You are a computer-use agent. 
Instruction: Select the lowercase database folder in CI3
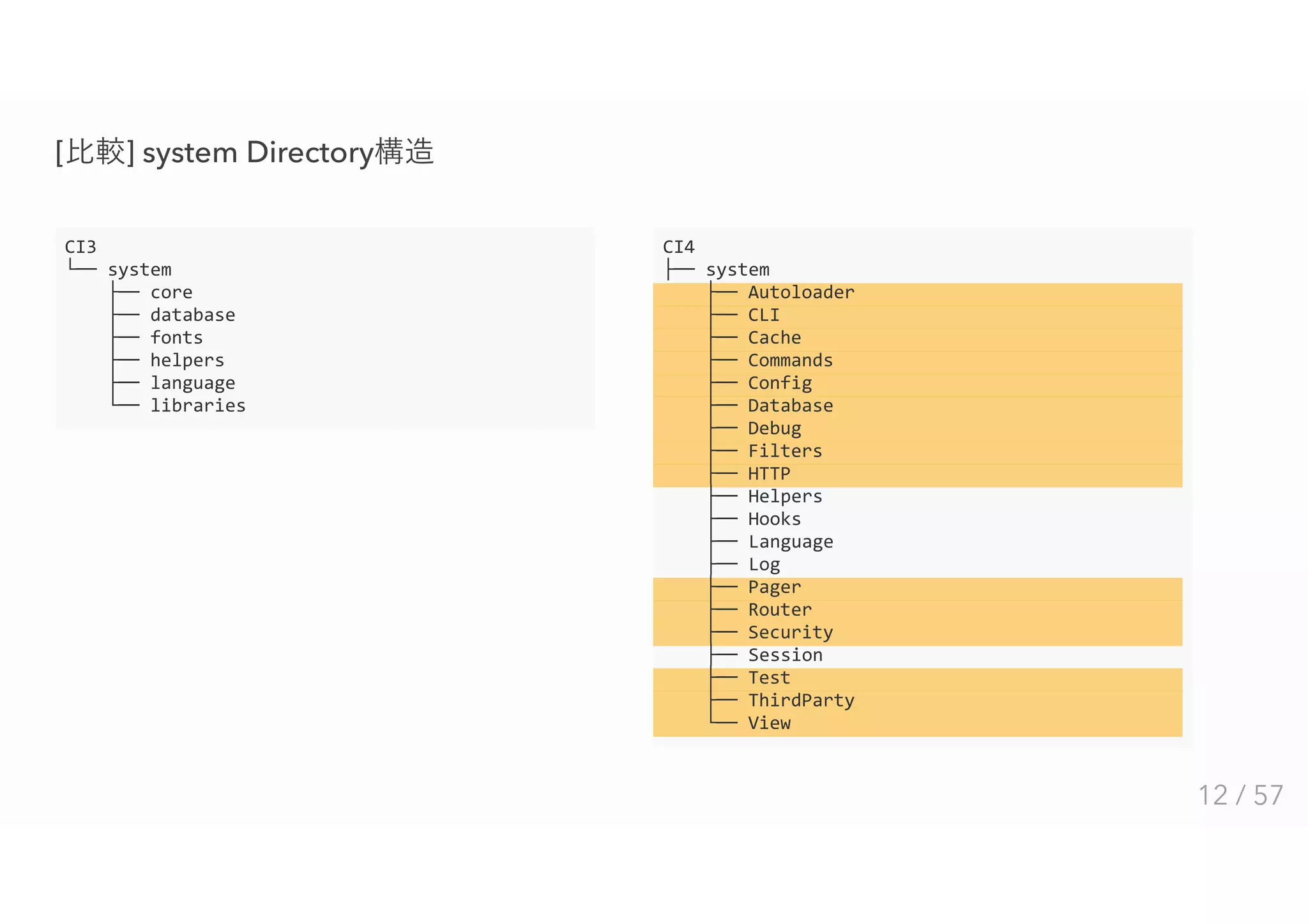point(192,315)
